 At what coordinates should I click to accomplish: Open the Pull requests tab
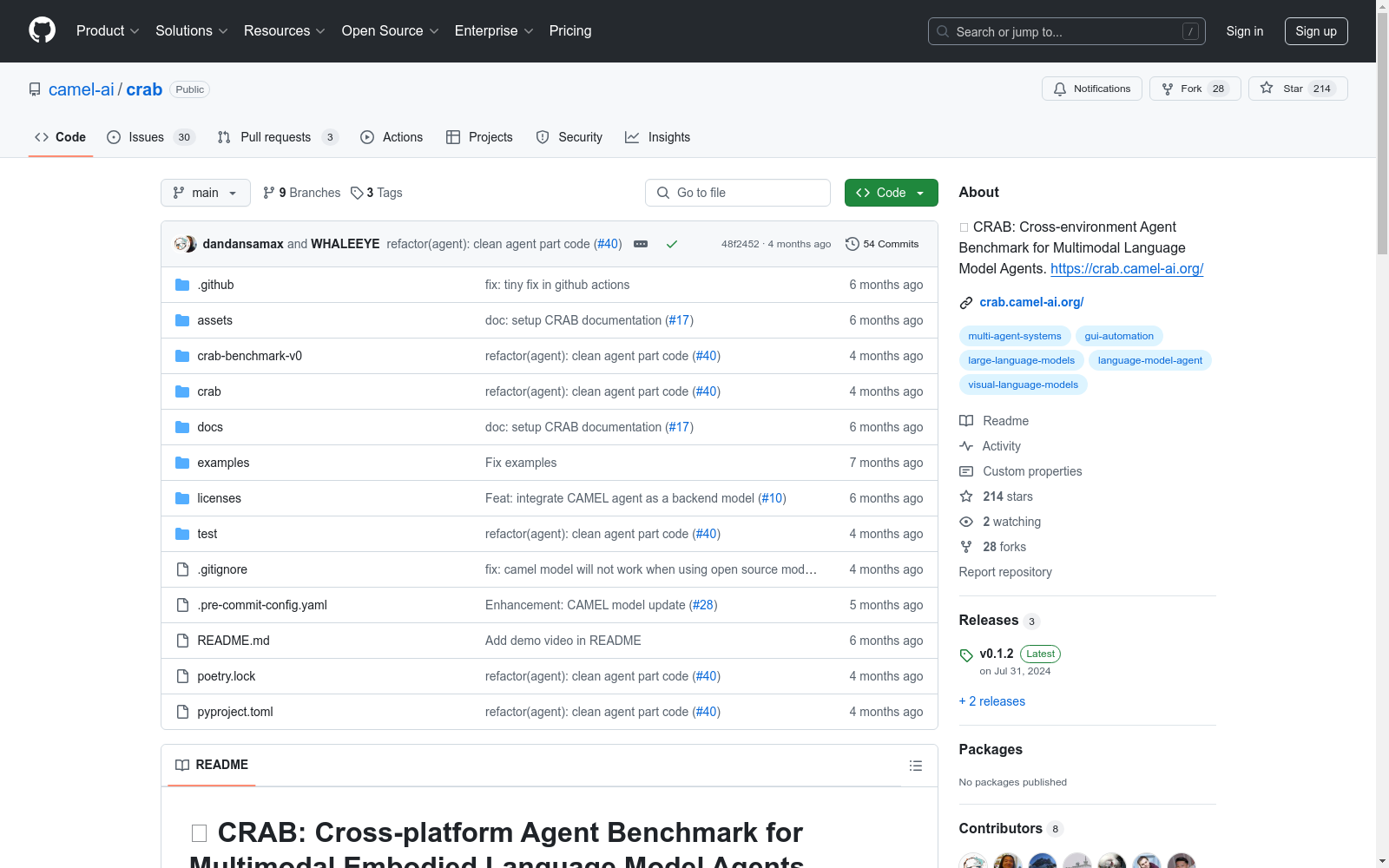coord(278,137)
